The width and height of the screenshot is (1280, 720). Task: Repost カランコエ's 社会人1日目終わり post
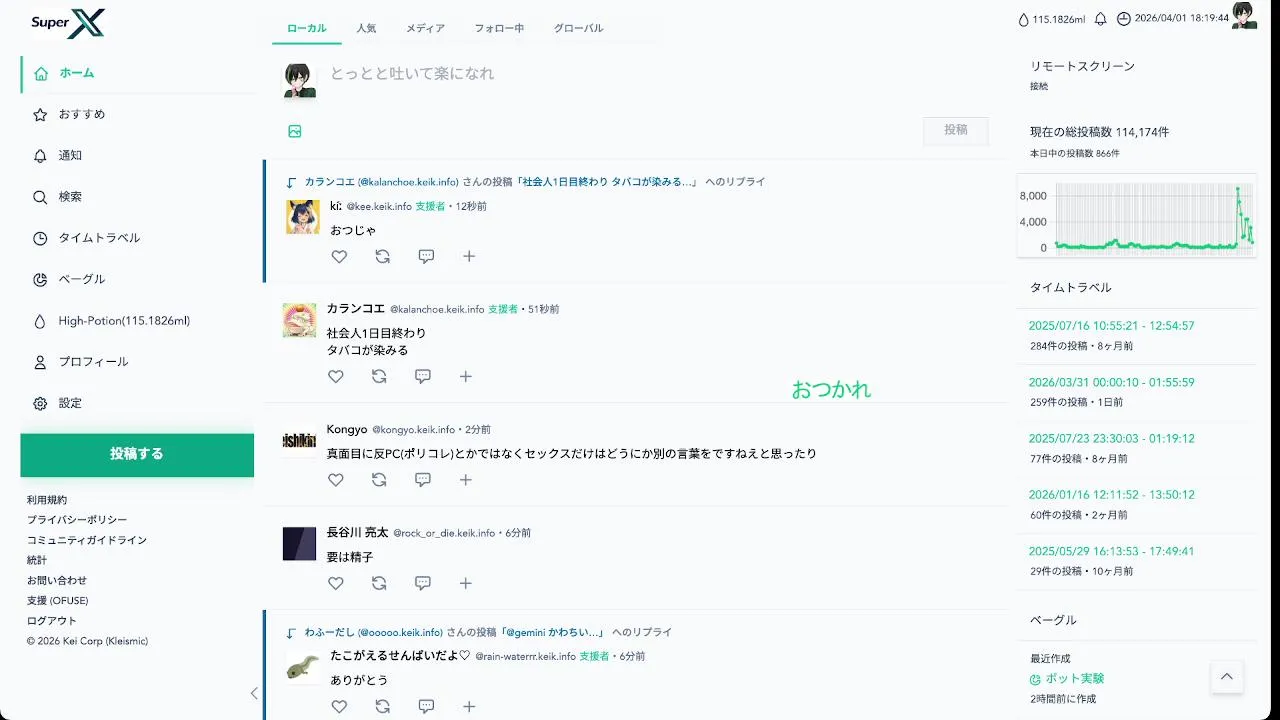(x=379, y=377)
